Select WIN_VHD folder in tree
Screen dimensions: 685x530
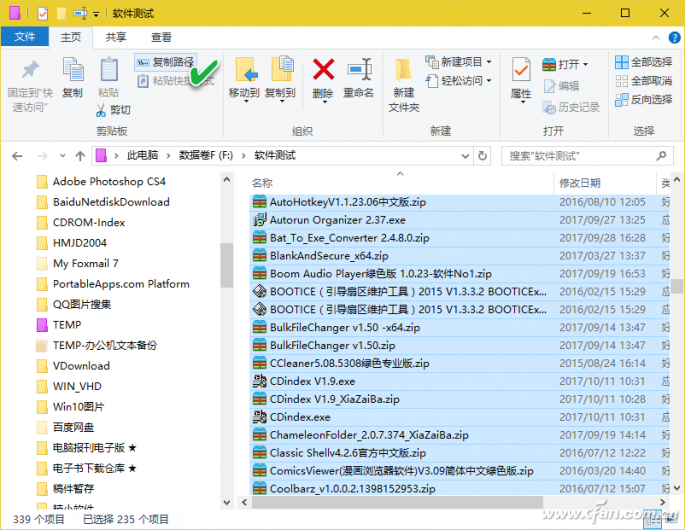coord(69,386)
